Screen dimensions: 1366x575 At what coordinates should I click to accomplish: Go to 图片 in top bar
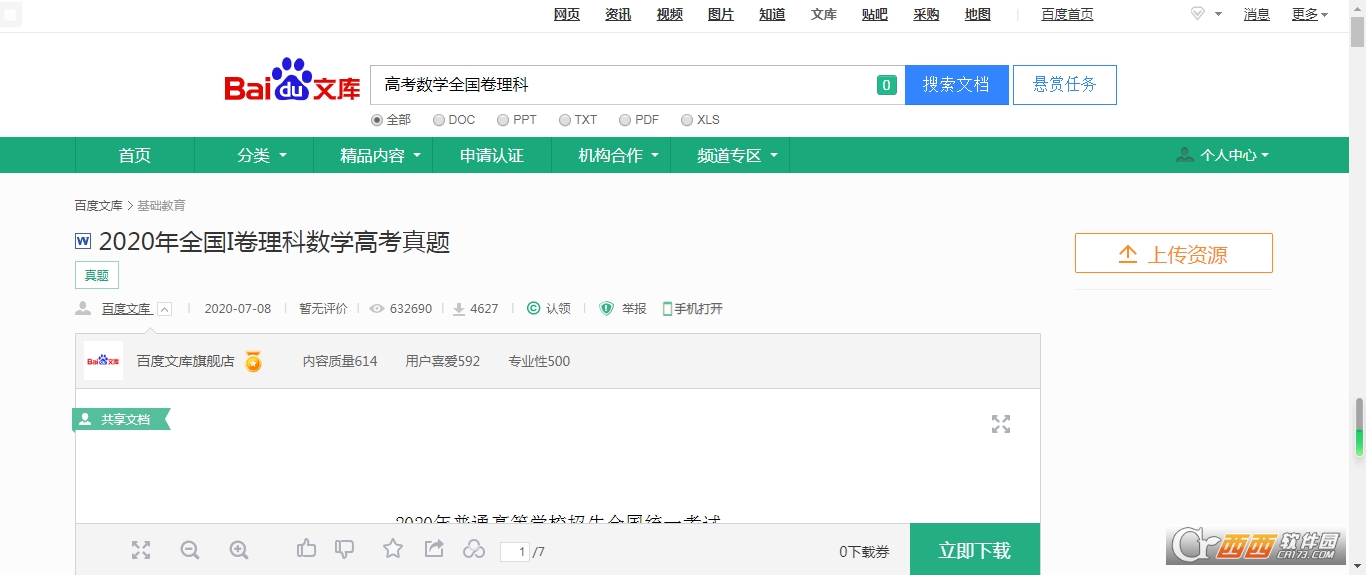coord(721,14)
